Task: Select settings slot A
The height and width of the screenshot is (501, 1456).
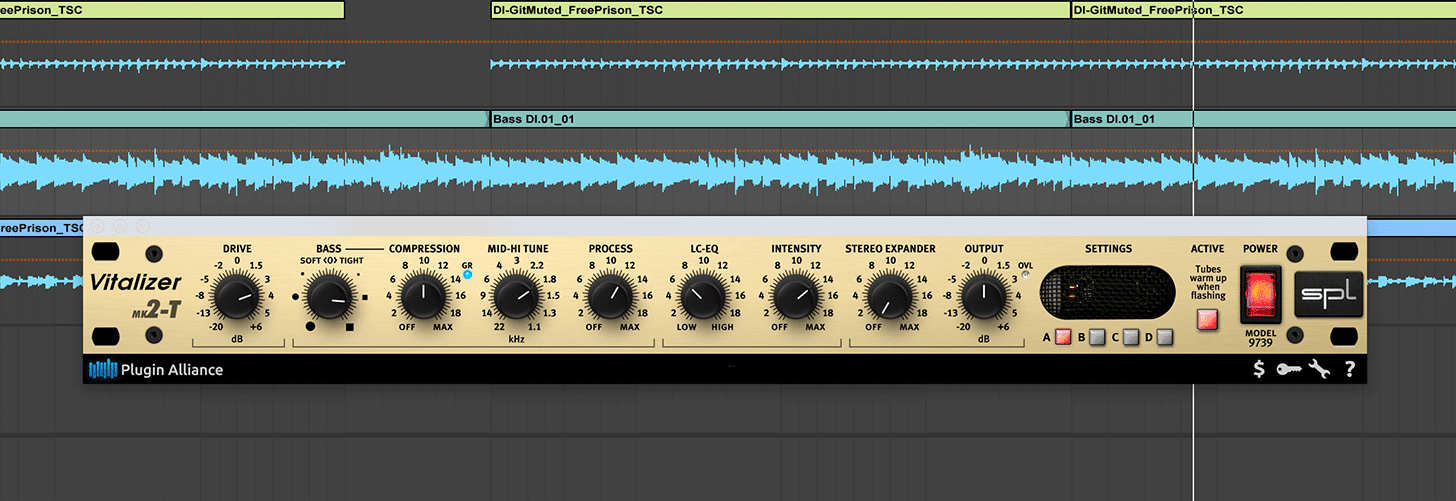Action: coord(1063,337)
